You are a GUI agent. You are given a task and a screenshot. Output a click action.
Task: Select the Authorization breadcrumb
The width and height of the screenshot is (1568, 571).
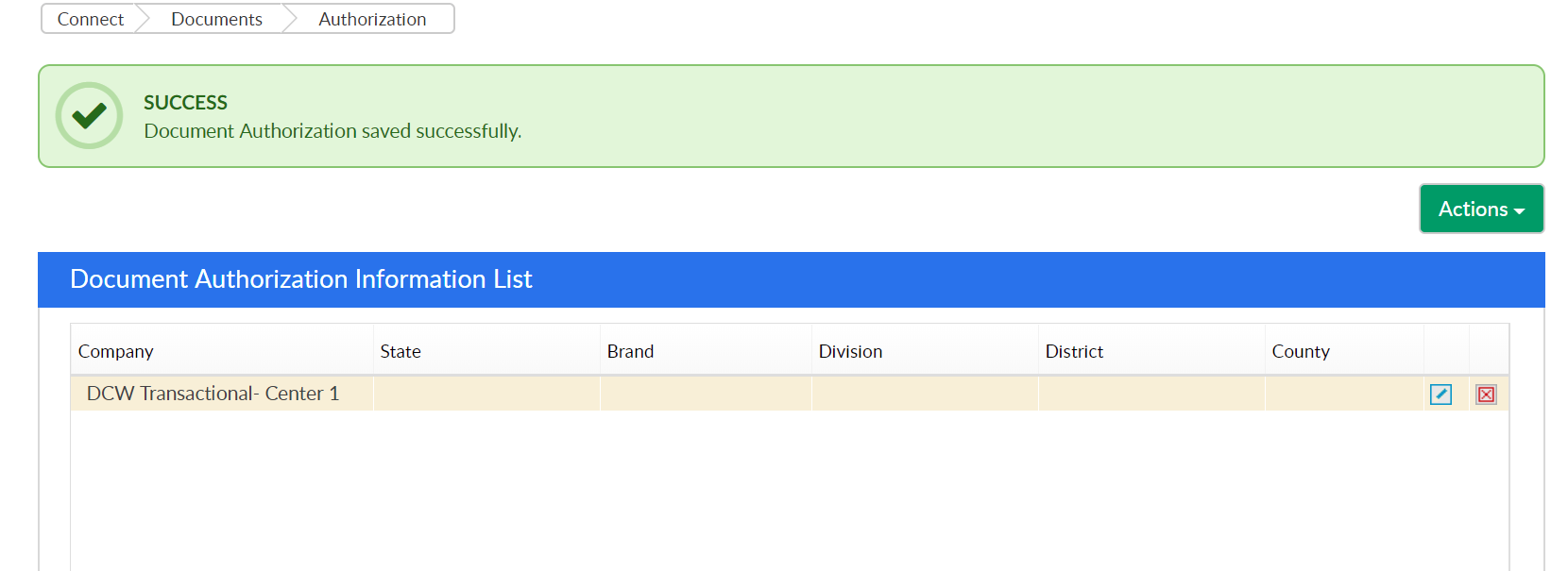point(372,19)
